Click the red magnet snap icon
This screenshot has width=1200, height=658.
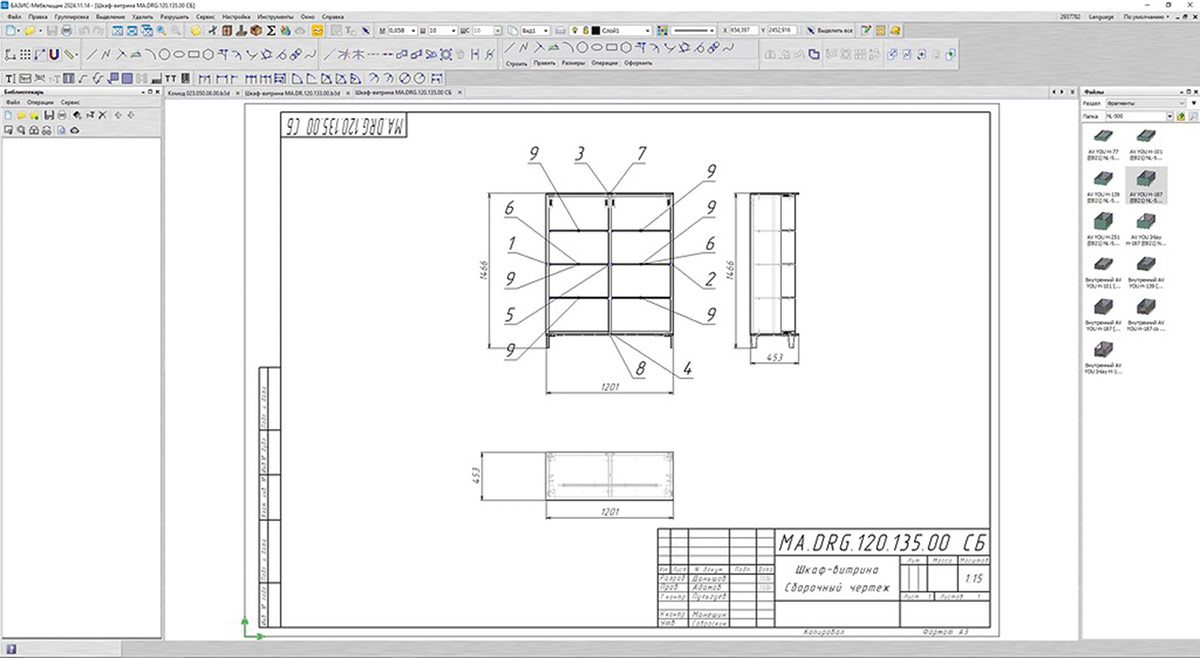[x=54, y=53]
